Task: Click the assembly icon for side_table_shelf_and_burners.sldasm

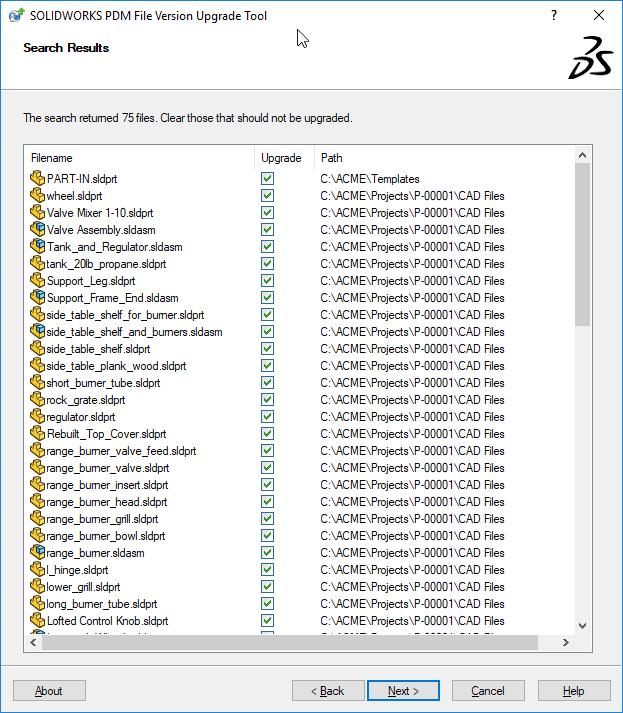Action: pos(37,331)
